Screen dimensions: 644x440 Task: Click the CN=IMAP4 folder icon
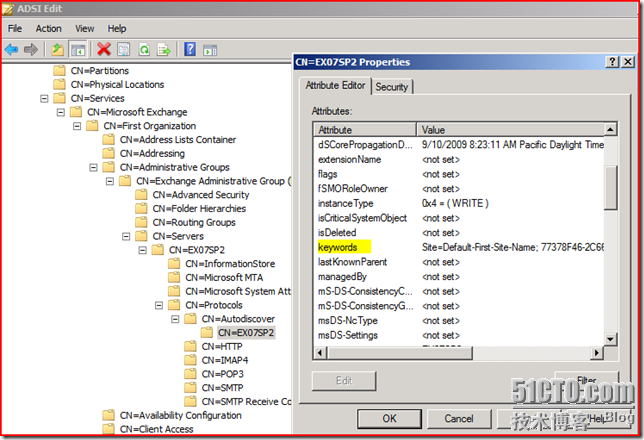191,360
